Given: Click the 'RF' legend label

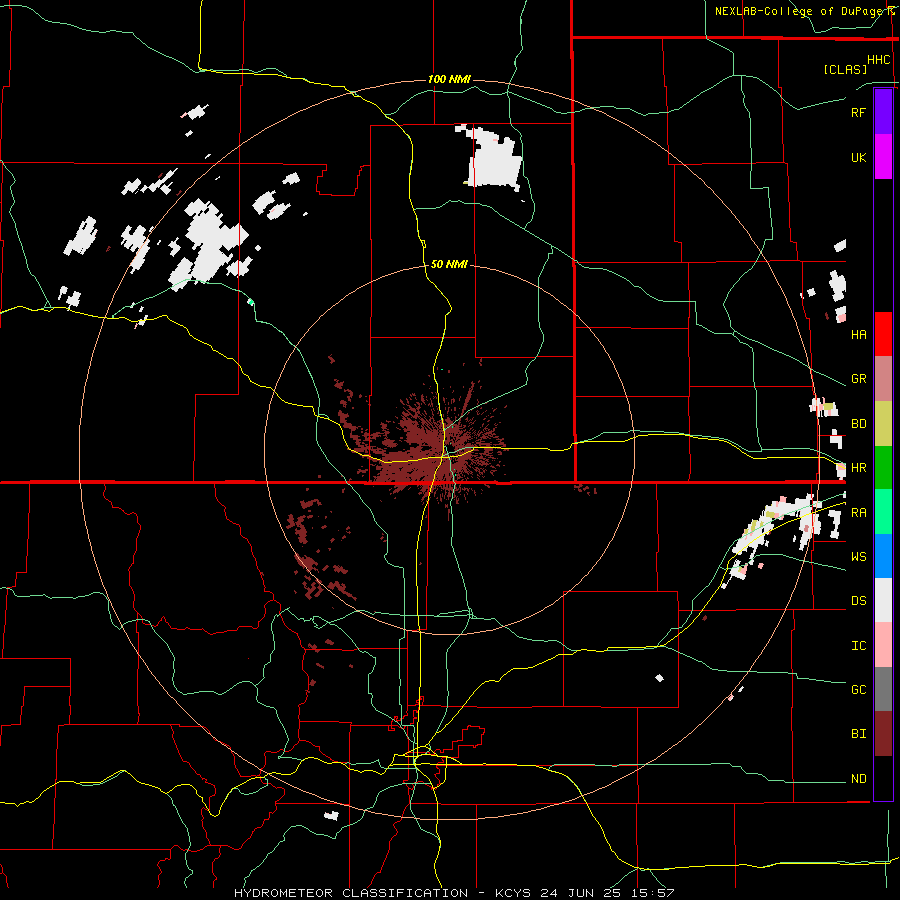Looking at the screenshot, I should point(858,112).
